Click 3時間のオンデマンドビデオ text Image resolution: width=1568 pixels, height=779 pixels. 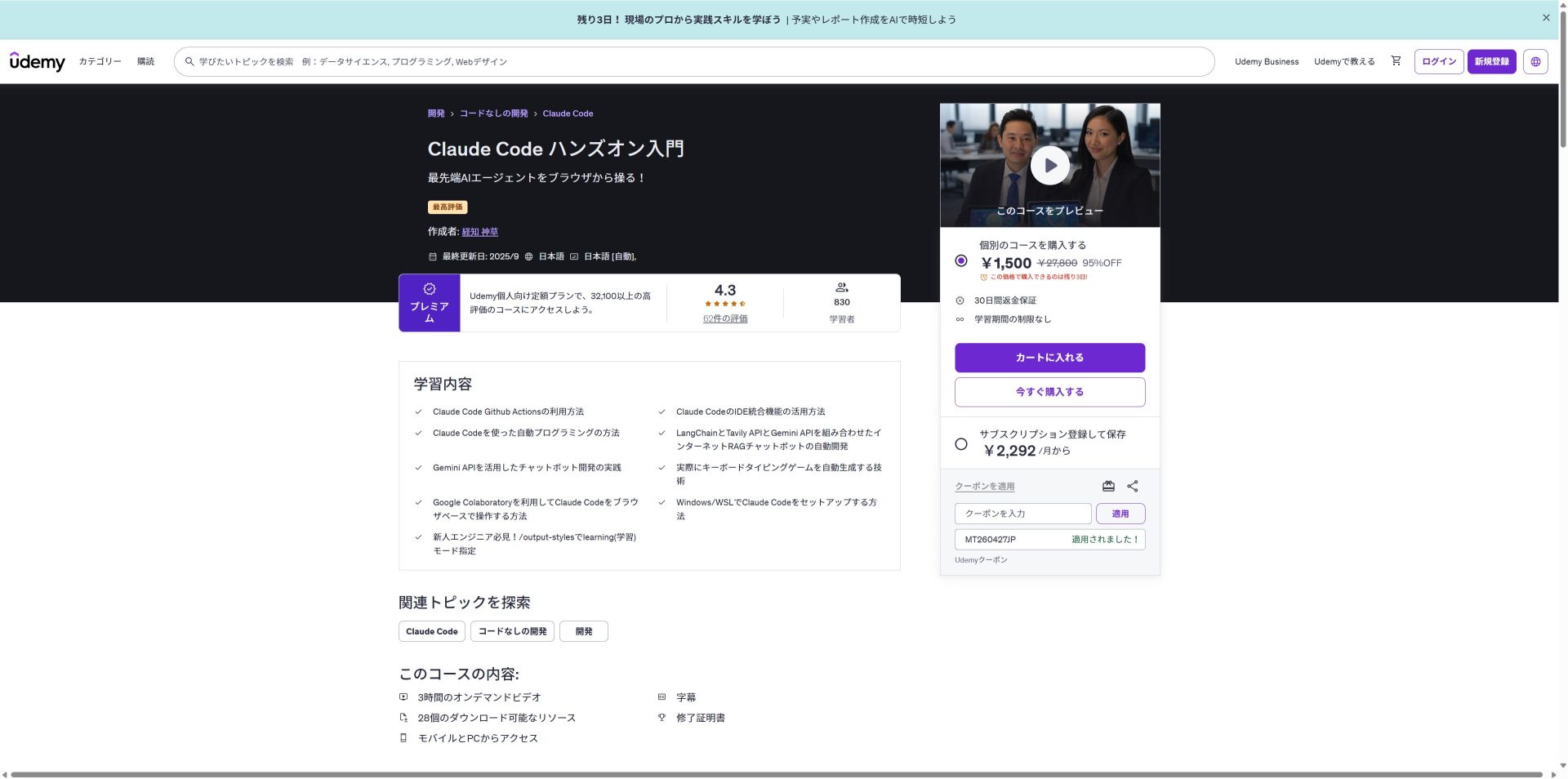point(479,697)
